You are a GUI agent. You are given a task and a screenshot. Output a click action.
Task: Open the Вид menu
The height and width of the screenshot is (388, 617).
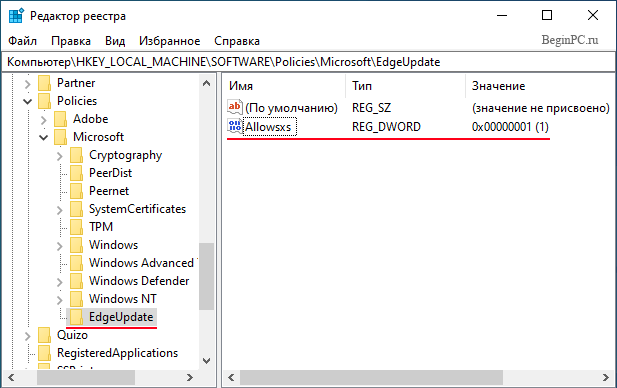[x=115, y=41]
